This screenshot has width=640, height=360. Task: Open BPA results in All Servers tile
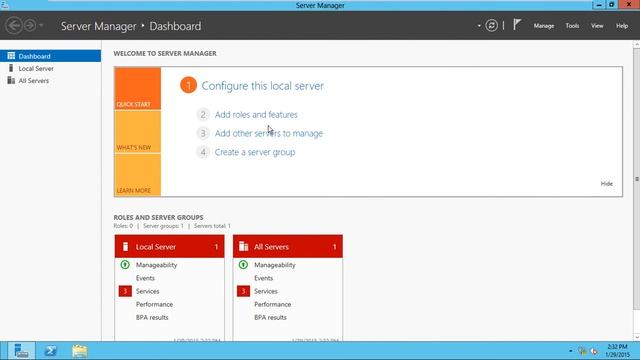[x=270, y=317]
